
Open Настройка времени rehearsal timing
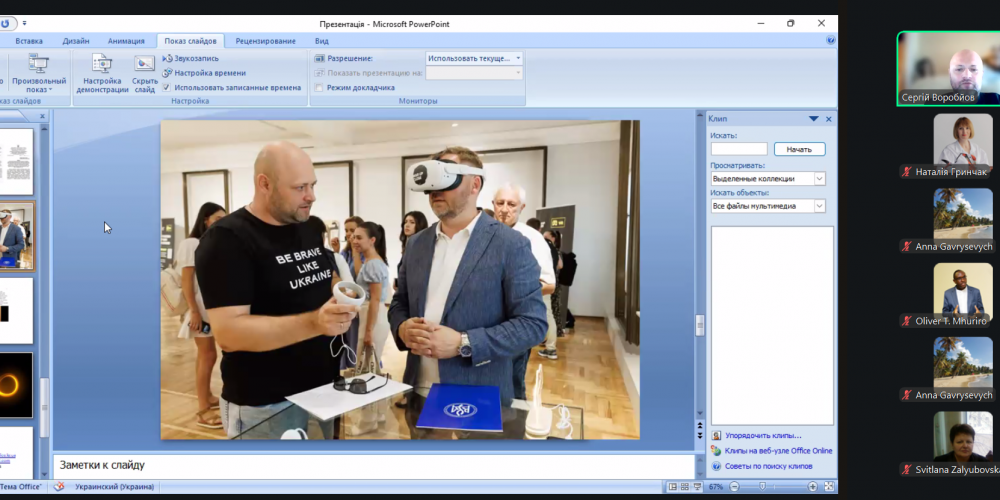click(x=208, y=73)
